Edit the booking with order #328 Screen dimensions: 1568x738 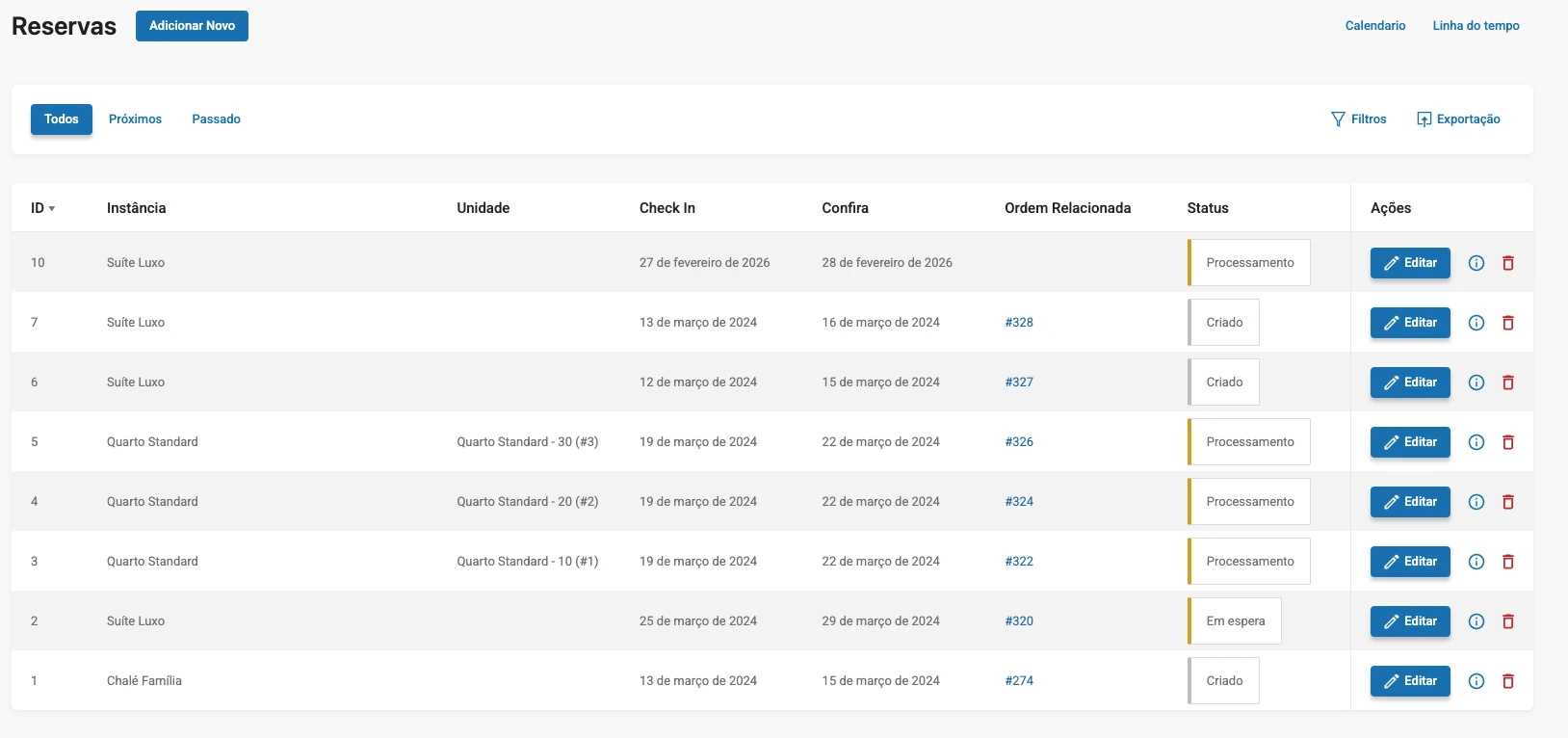pos(1410,323)
